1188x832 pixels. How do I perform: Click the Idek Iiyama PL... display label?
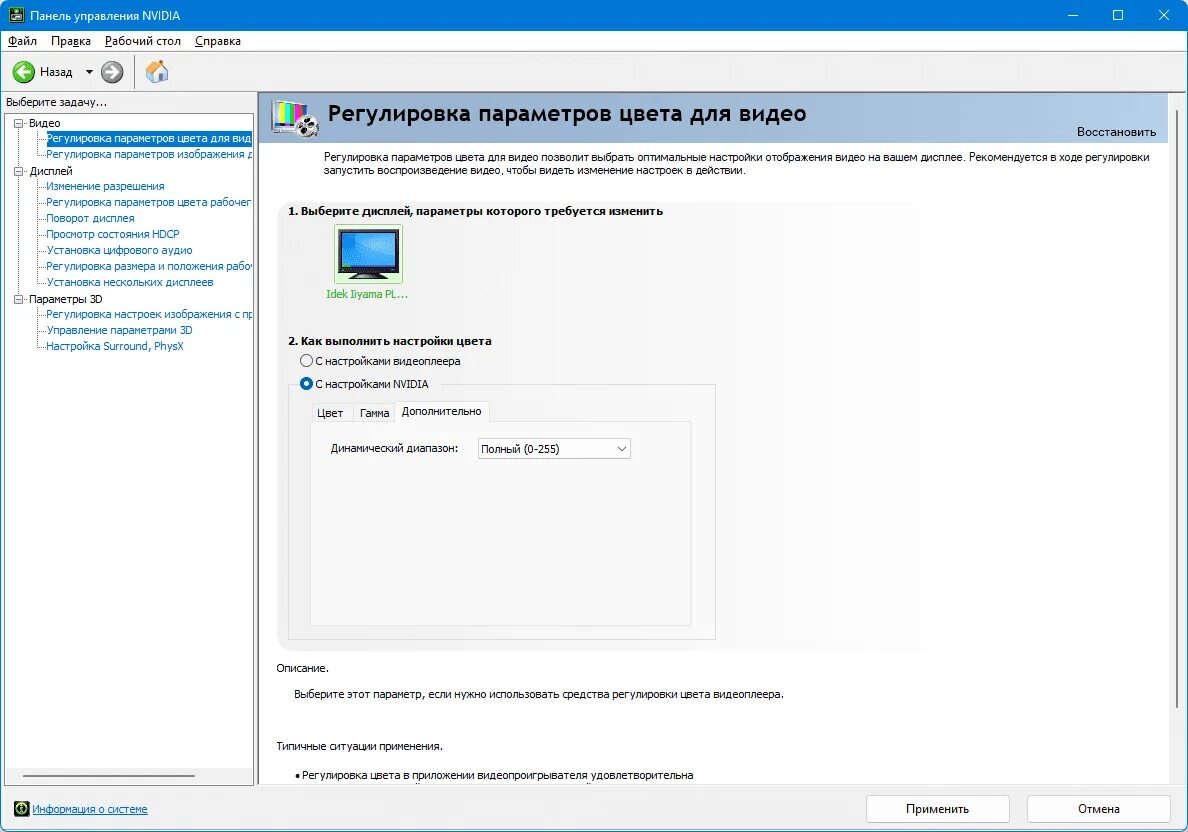[x=367, y=294]
